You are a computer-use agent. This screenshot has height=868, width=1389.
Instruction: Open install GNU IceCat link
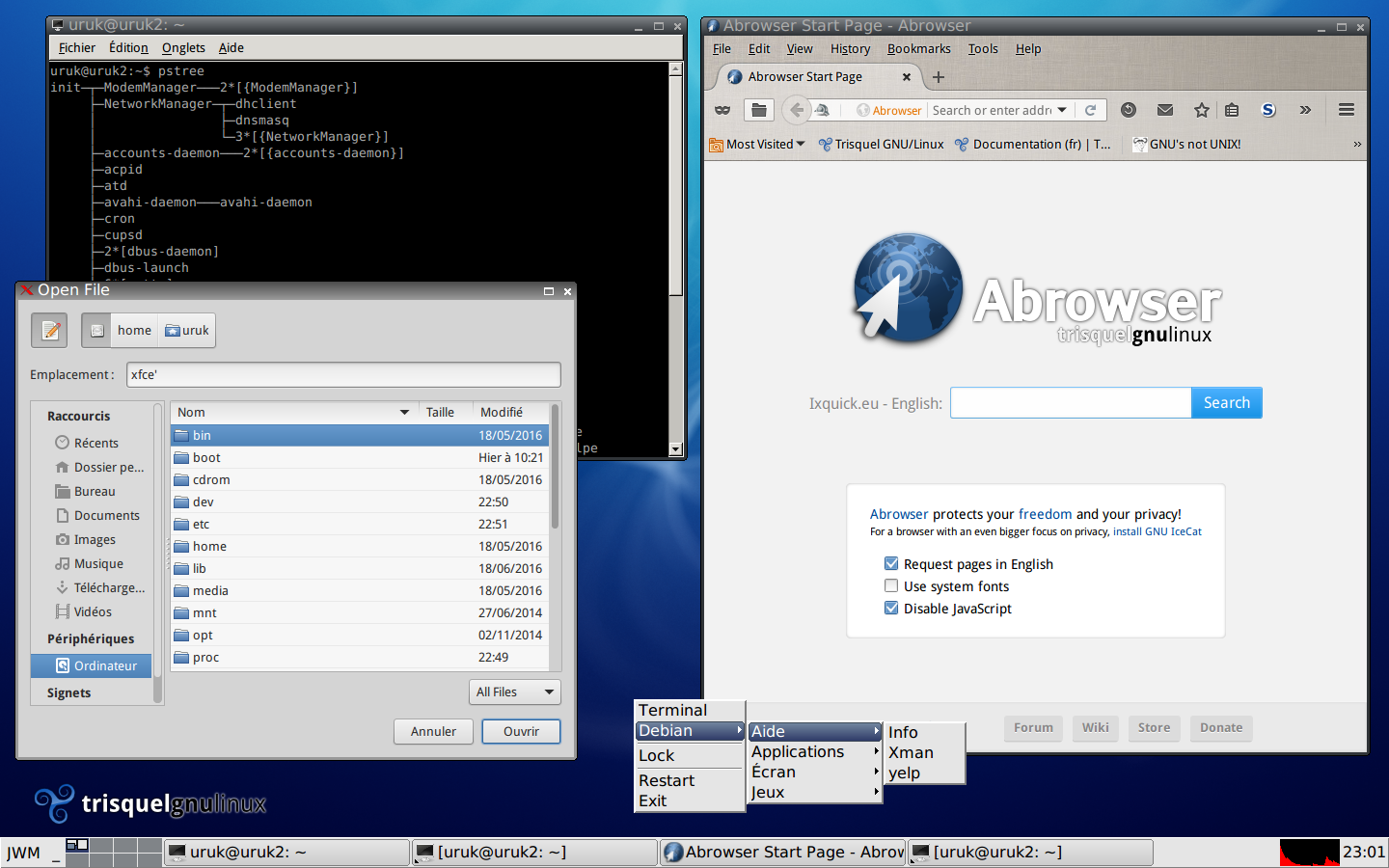1157,531
